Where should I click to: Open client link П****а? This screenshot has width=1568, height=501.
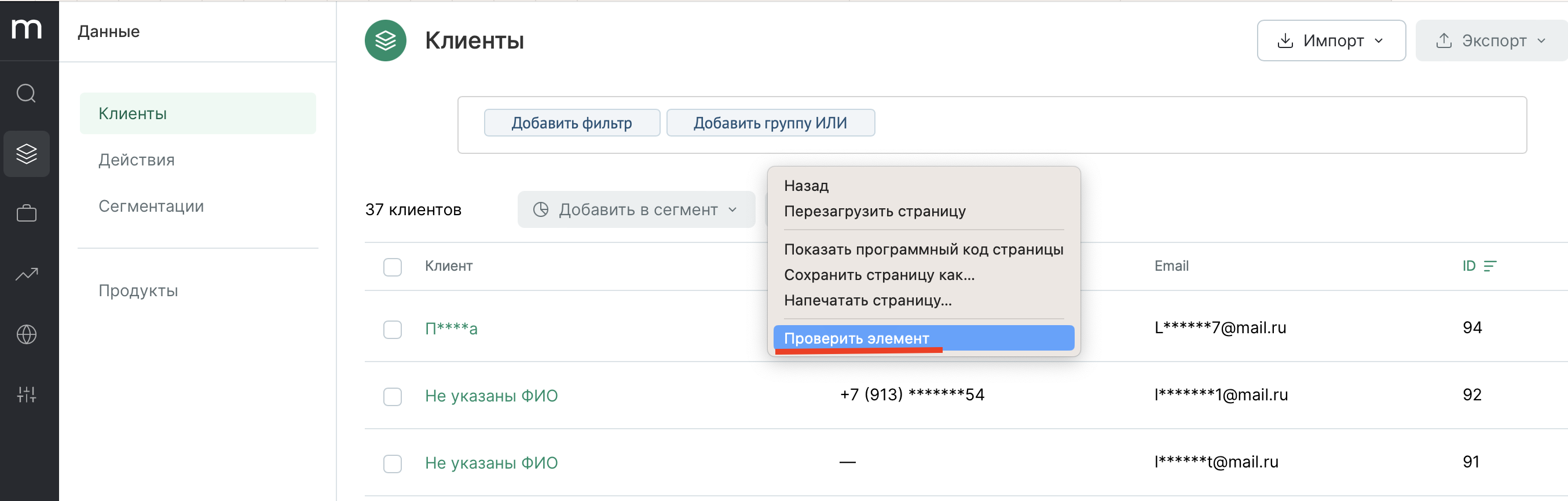(451, 329)
